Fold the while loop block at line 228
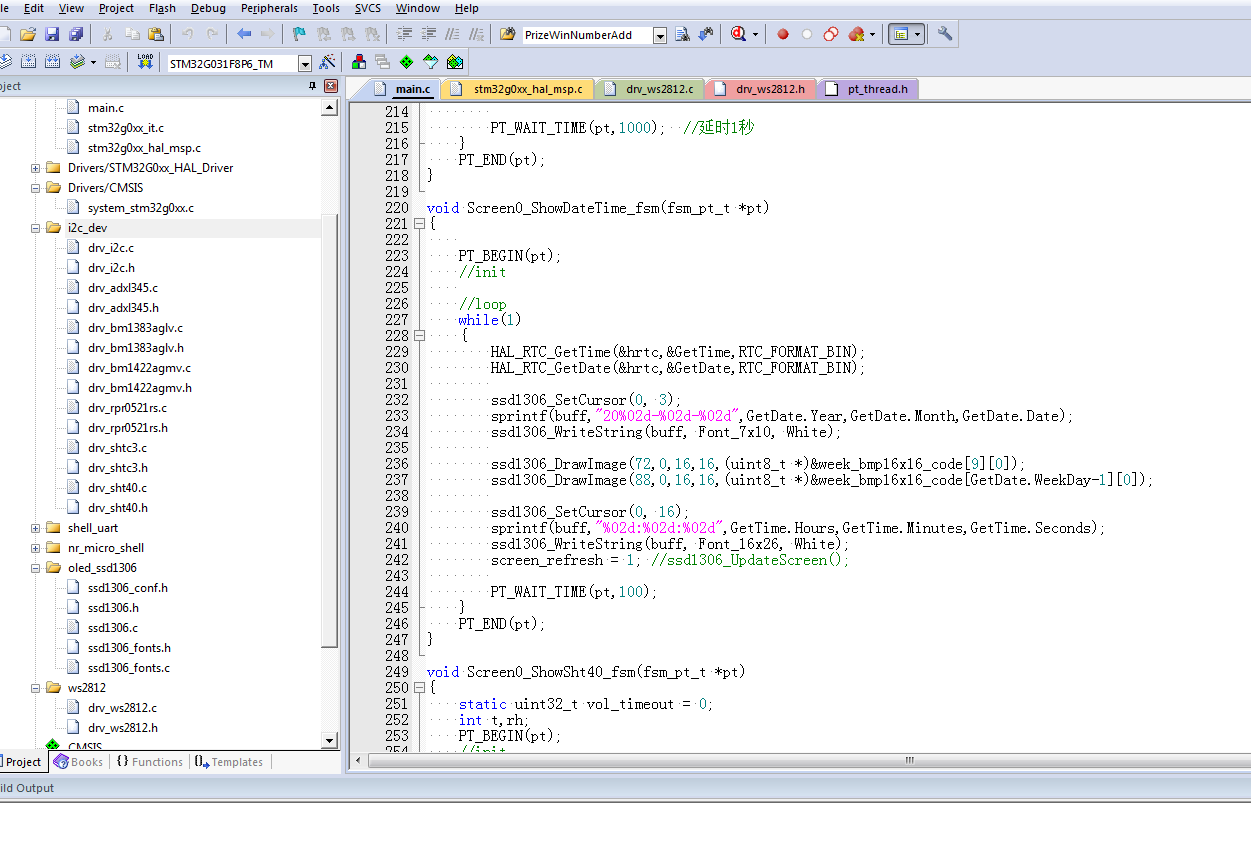Image resolution: width=1251 pixels, height=841 pixels. [419, 336]
